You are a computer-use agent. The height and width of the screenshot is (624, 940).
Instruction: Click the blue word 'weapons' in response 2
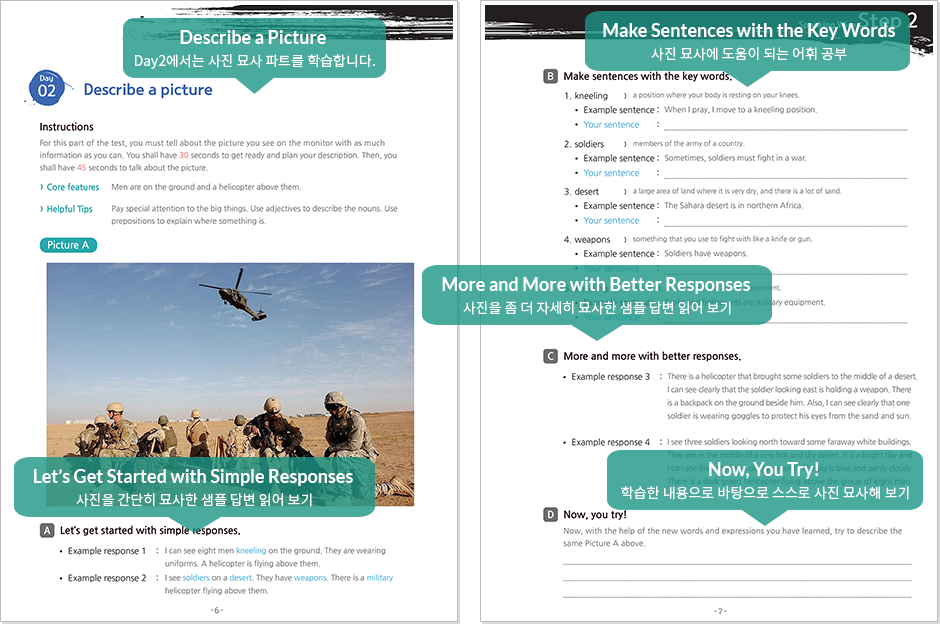(310, 578)
